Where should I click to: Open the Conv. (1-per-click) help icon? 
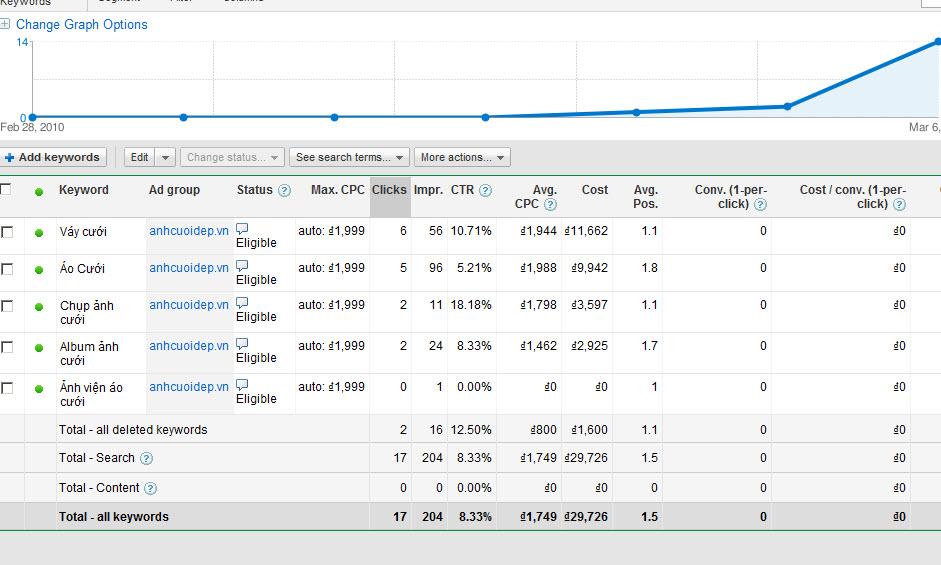tap(760, 205)
